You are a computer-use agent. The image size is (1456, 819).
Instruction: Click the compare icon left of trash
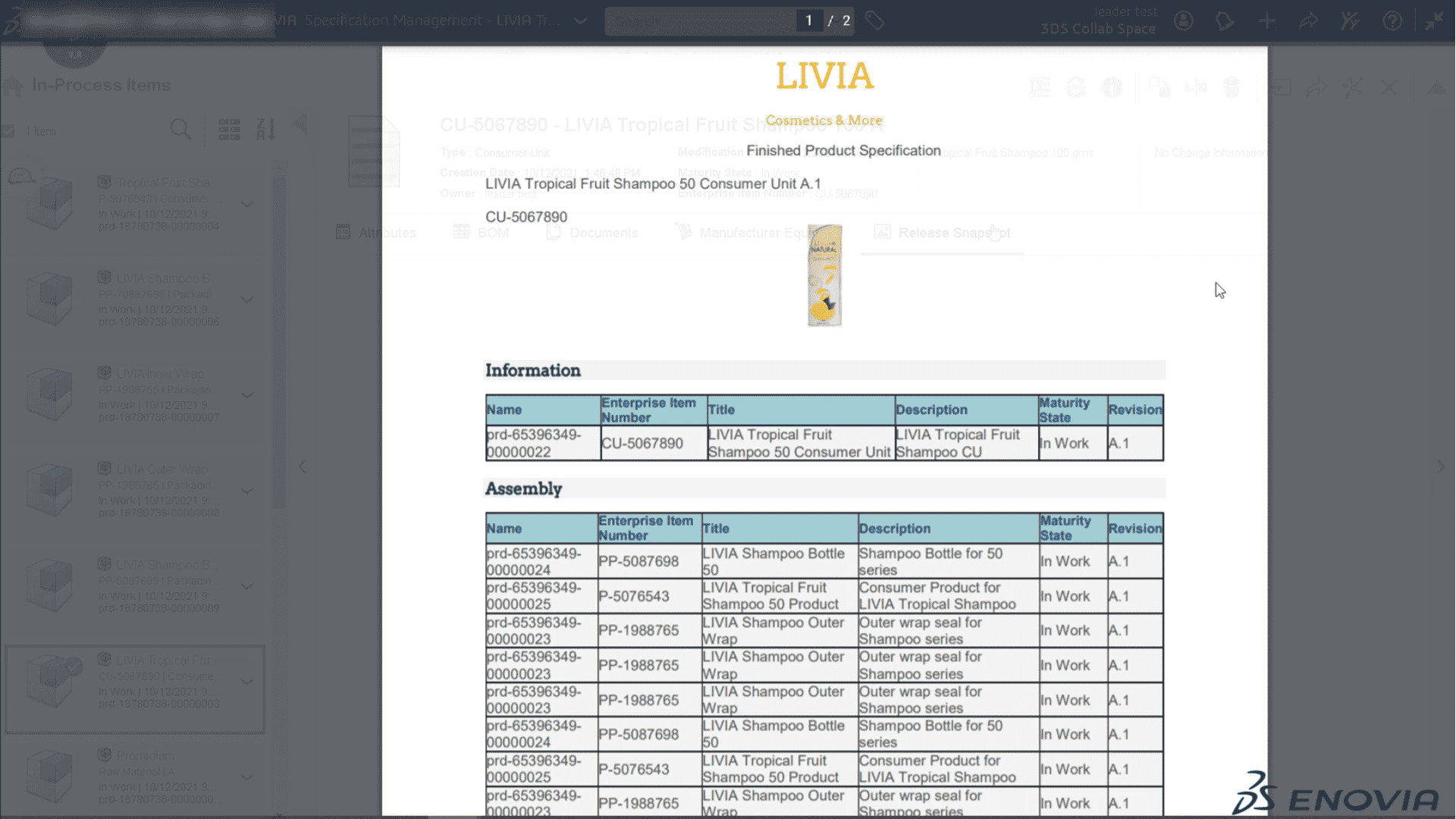click(1196, 88)
